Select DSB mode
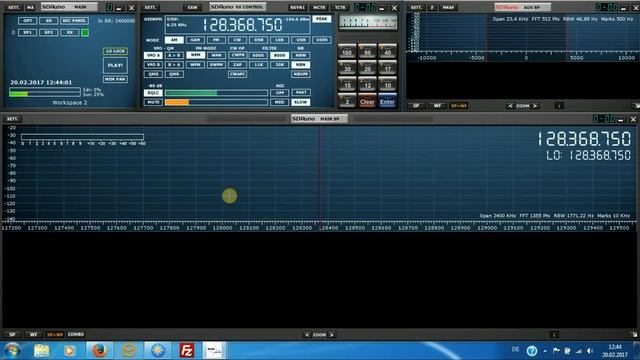Viewport: 640px width, 360px height. [259, 40]
